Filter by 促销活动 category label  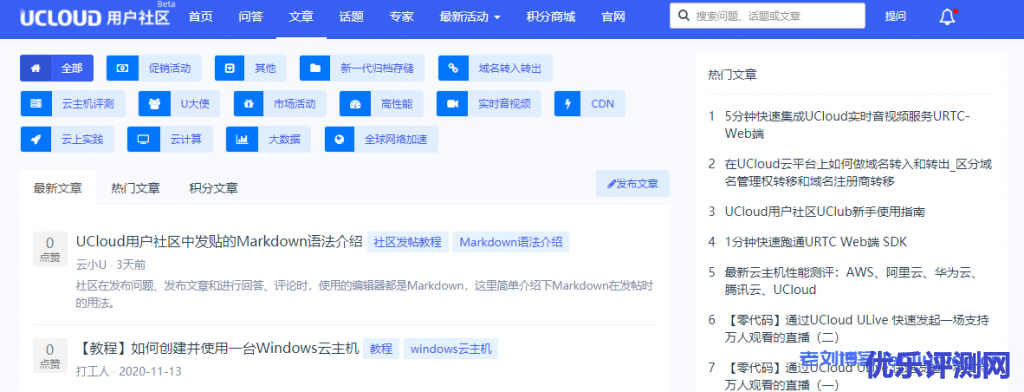(170, 68)
